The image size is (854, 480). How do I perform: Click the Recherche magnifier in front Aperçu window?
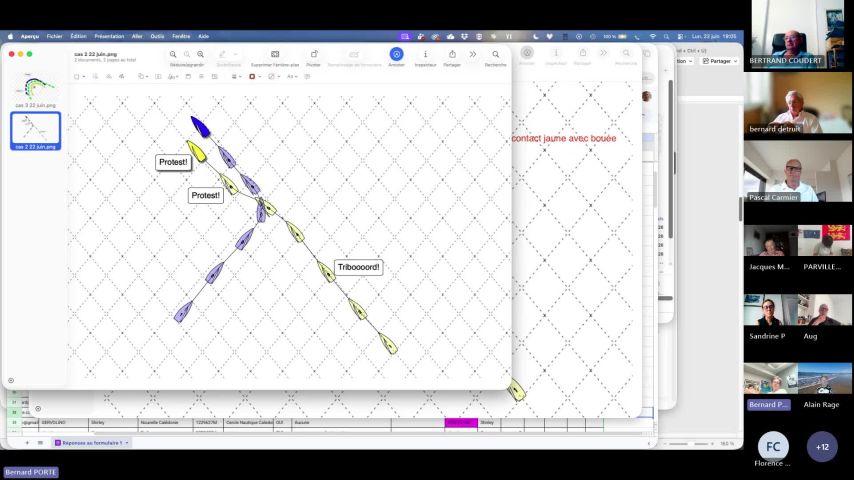(x=496, y=54)
